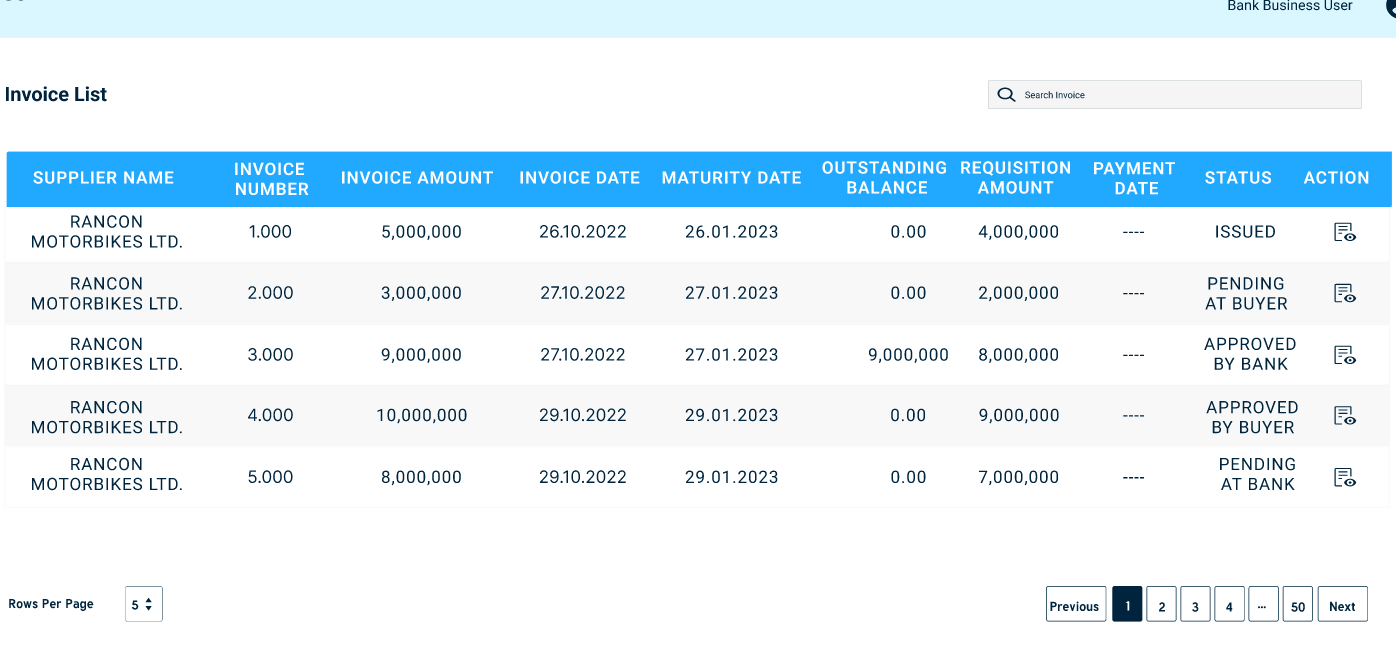Open view-invoice icon for invoice 2.000

(1345, 293)
